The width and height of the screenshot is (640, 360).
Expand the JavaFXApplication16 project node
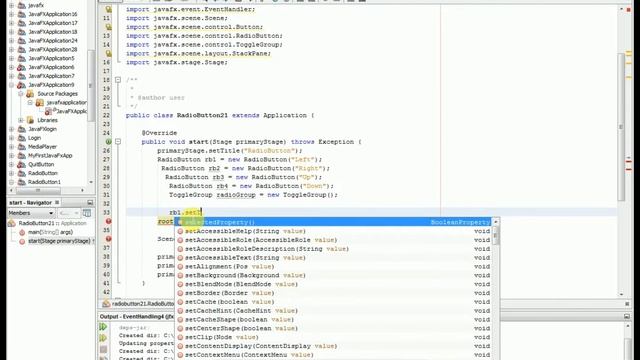[x=12, y=14]
